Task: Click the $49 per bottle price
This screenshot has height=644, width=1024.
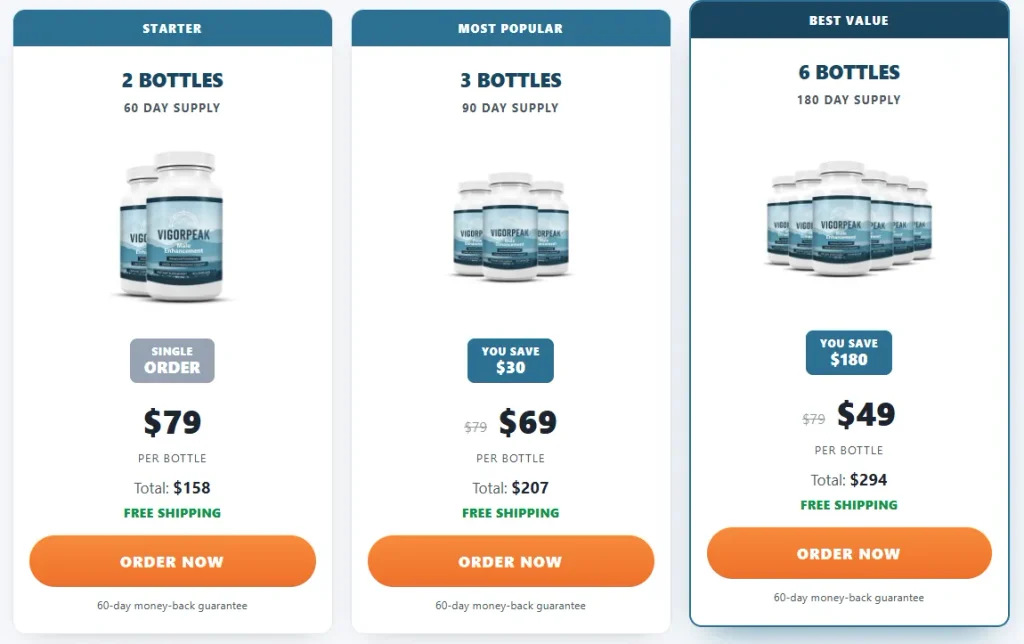Action: coord(866,414)
